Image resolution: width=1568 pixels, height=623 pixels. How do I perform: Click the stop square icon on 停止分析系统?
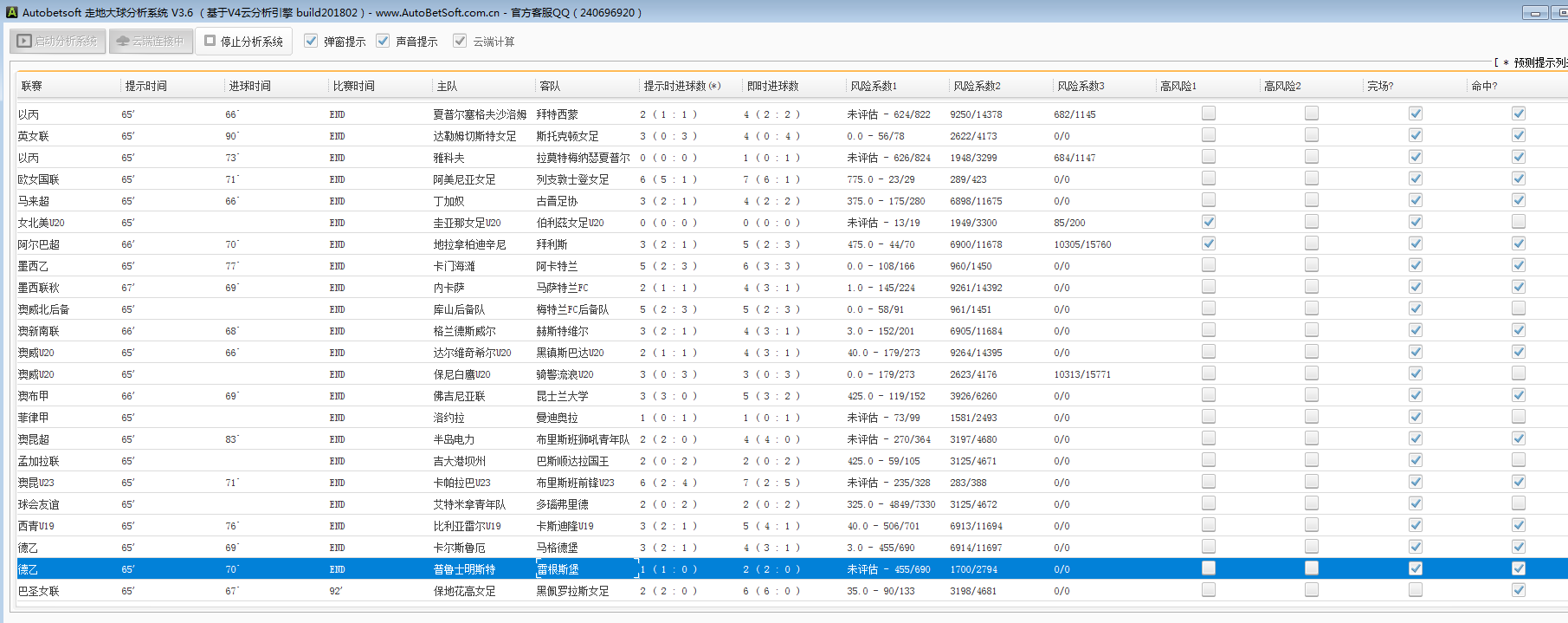(210, 41)
